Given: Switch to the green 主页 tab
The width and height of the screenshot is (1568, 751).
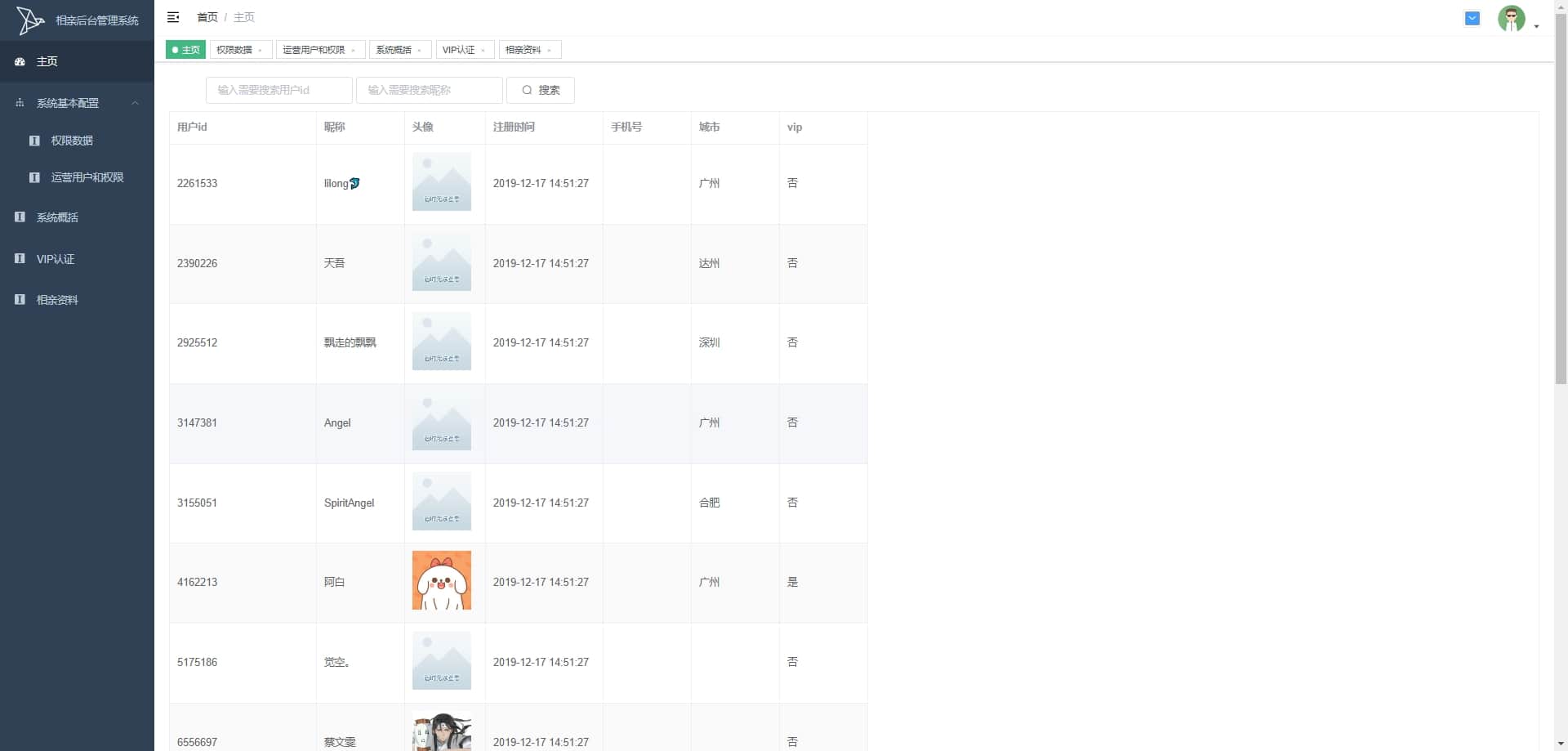Looking at the screenshot, I should 185,50.
